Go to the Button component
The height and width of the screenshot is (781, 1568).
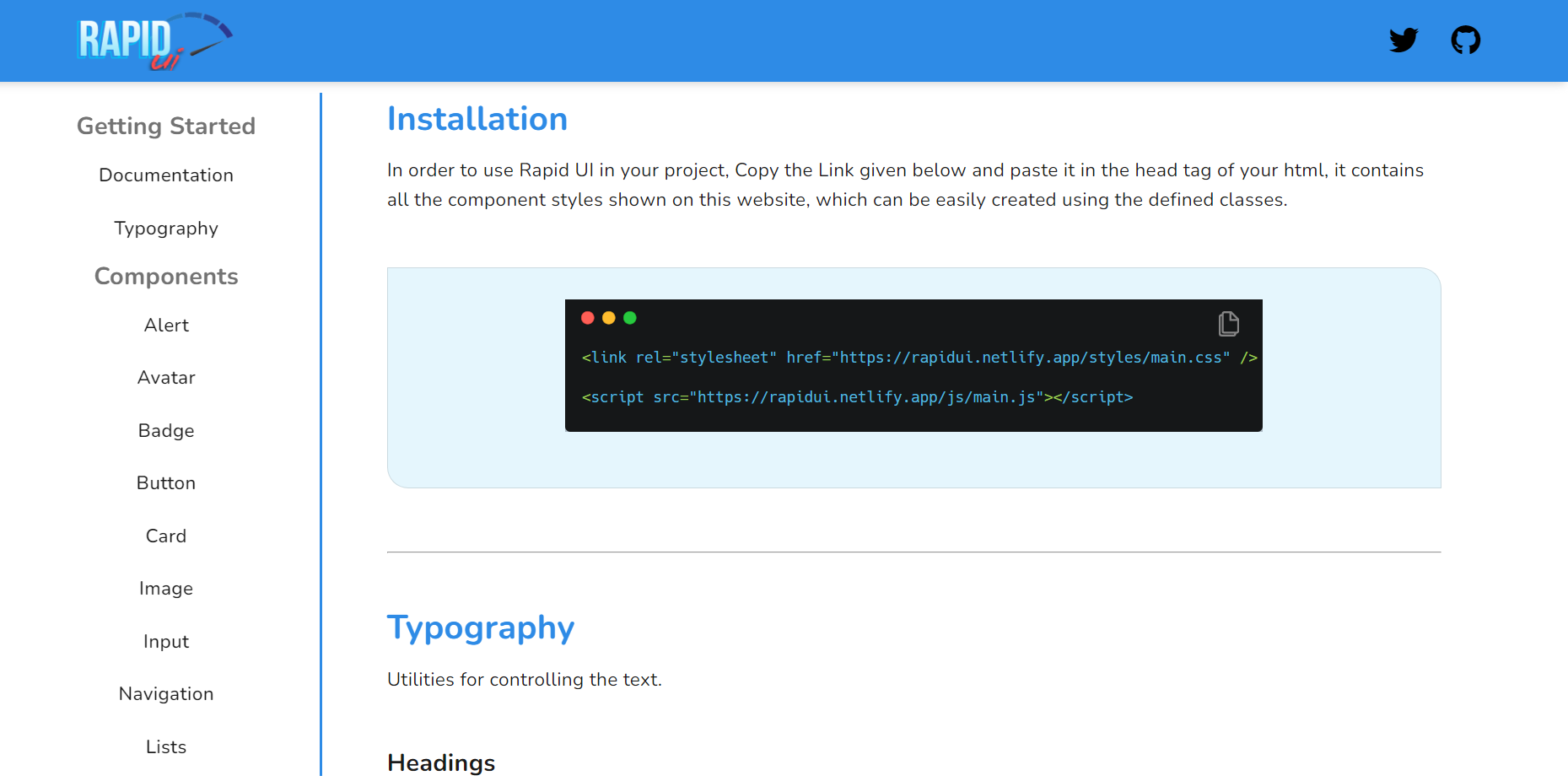point(166,483)
